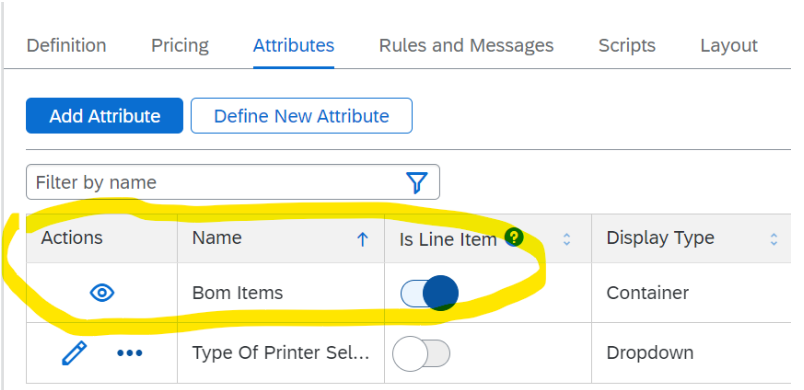
Task: Focus the Filter by name field
Action: (233, 182)
